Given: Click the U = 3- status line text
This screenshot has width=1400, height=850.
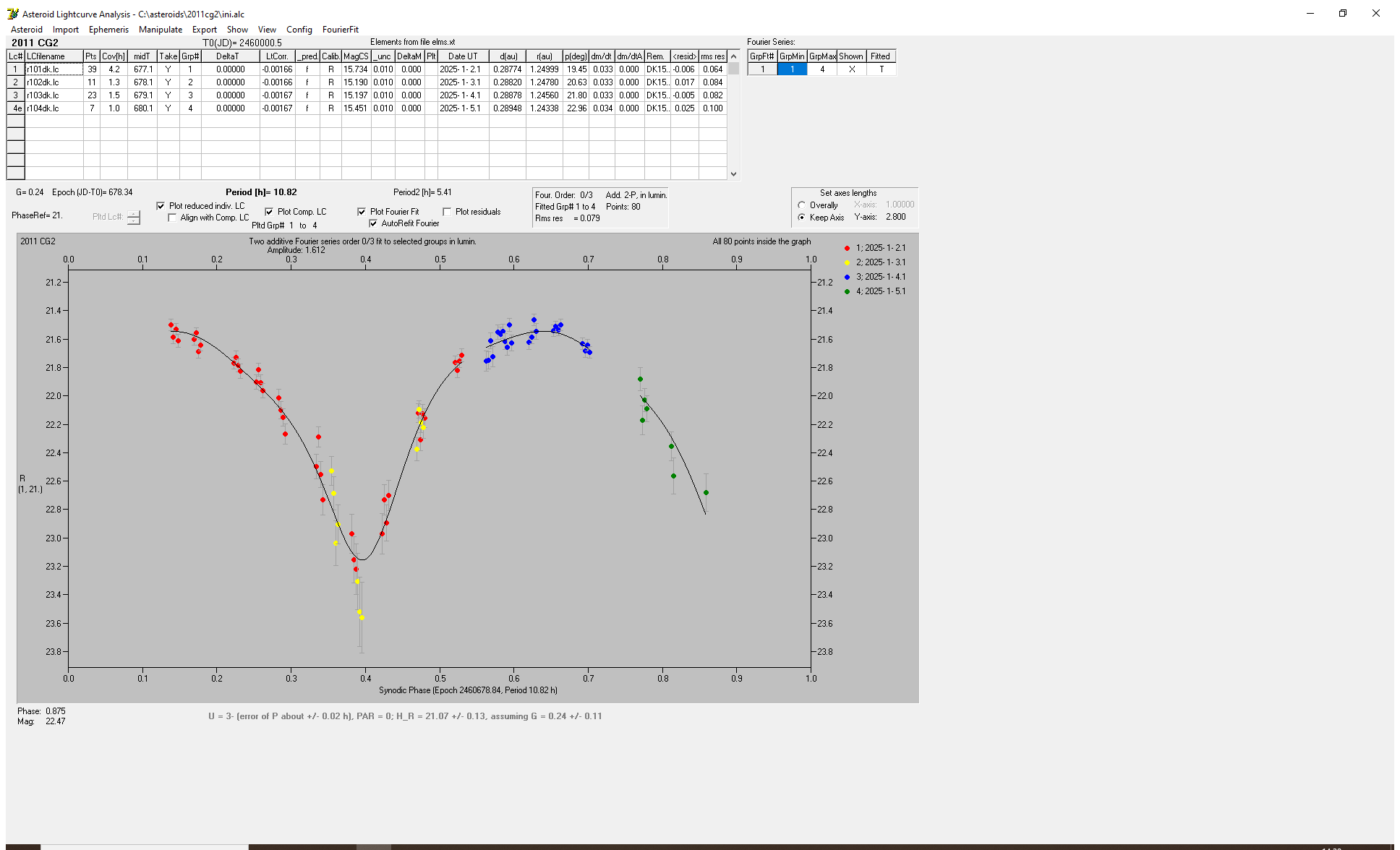Looking at the screenshot, I should coord(405,716).
